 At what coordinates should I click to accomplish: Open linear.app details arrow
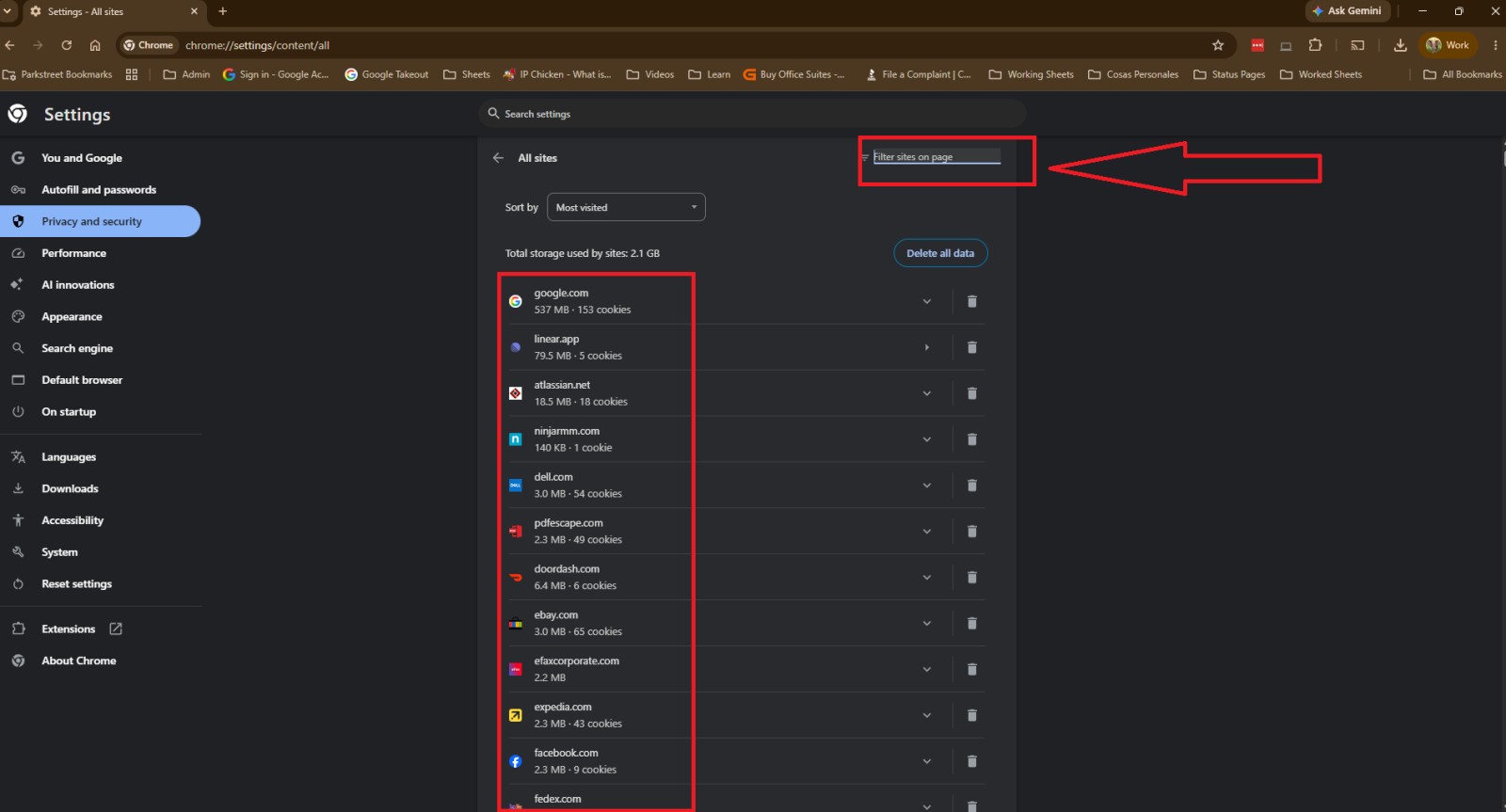[927, 347]
